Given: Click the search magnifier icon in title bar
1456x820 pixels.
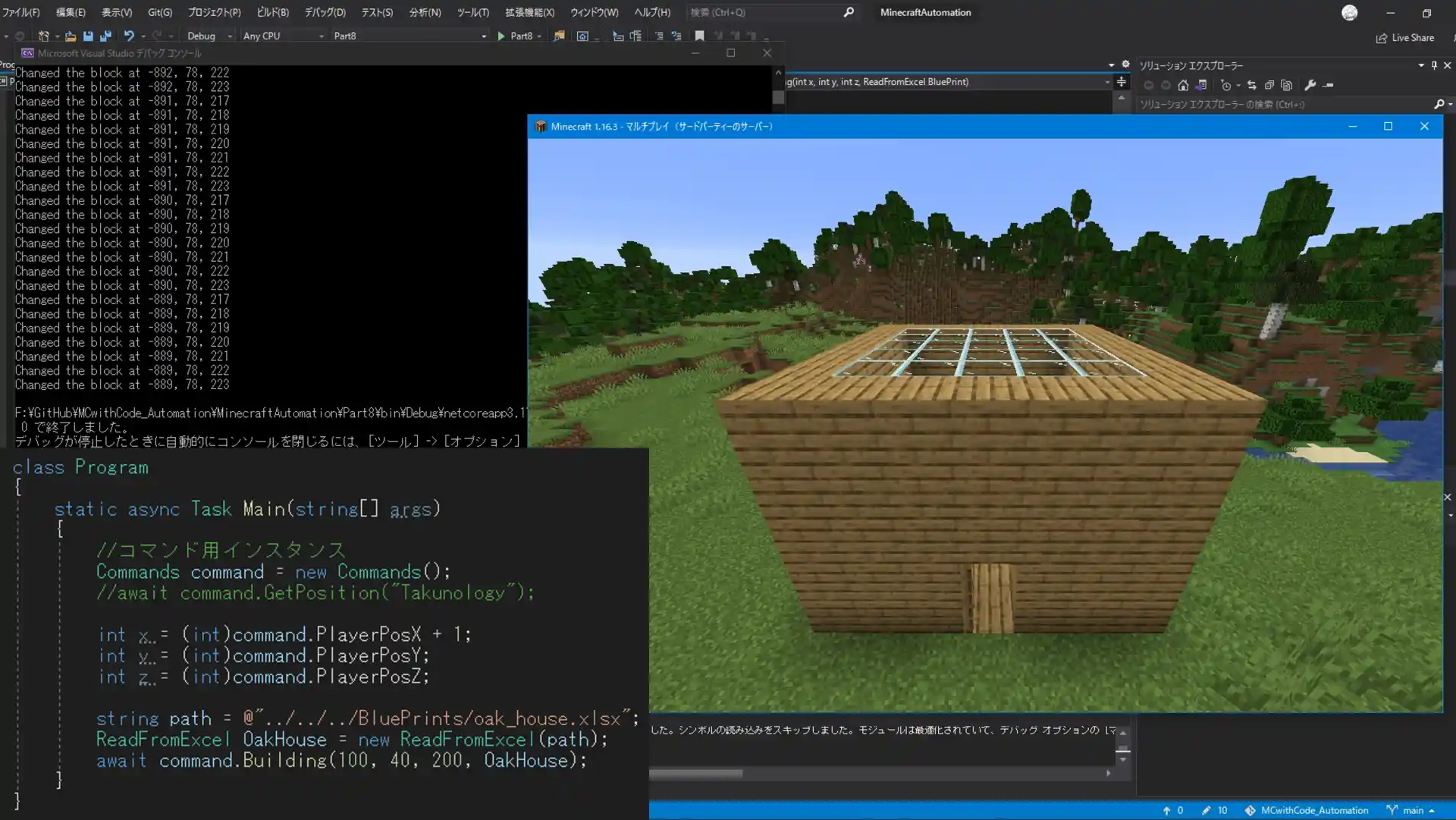Looking at the screenshot, I should point(849,12).
